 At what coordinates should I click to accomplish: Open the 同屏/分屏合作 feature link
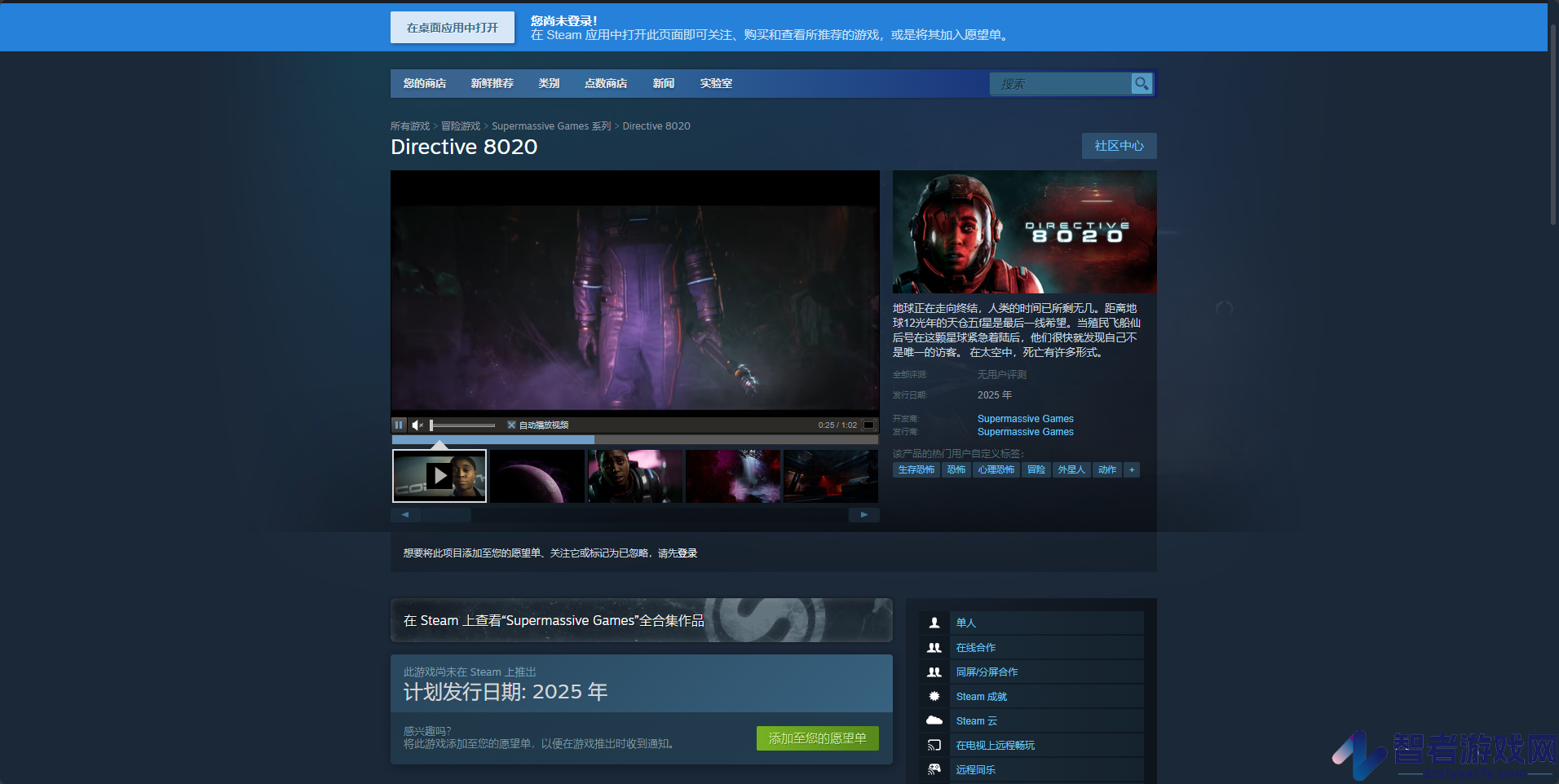click(987, 672)
